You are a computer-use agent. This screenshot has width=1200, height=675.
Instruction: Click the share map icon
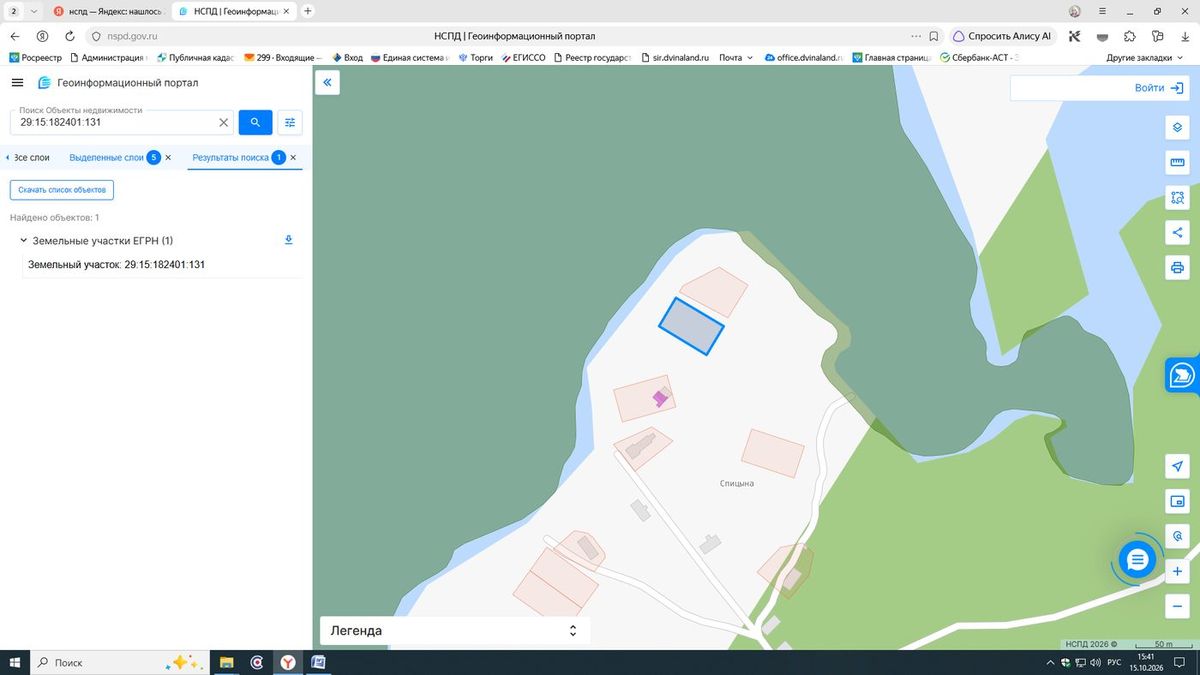point(1177,232)
